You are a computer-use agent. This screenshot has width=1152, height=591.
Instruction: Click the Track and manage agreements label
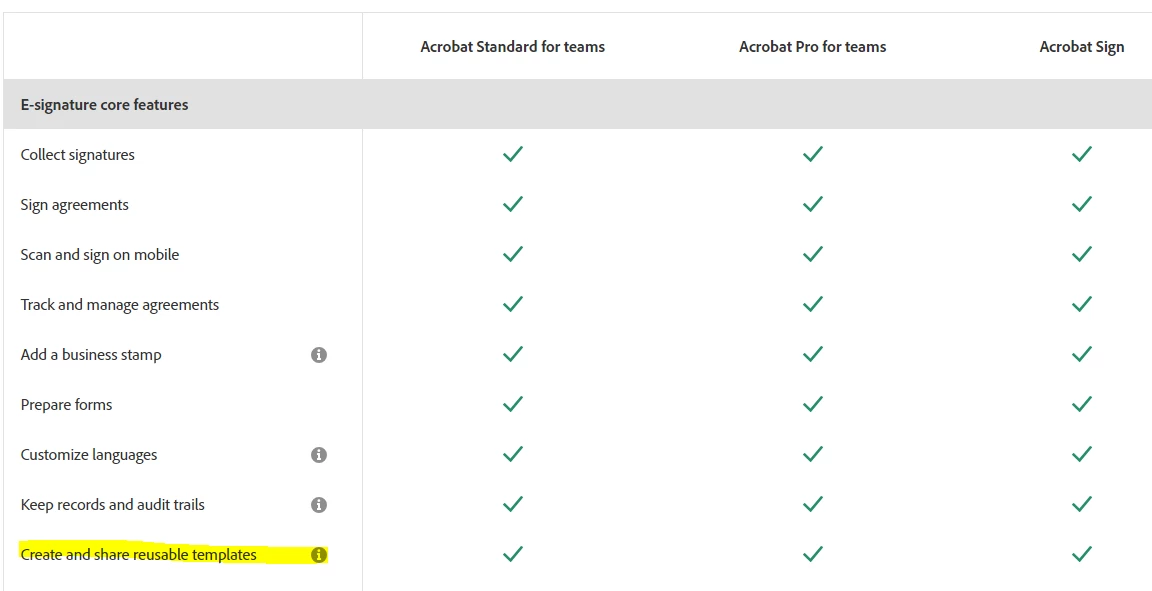tap(120, 305)
